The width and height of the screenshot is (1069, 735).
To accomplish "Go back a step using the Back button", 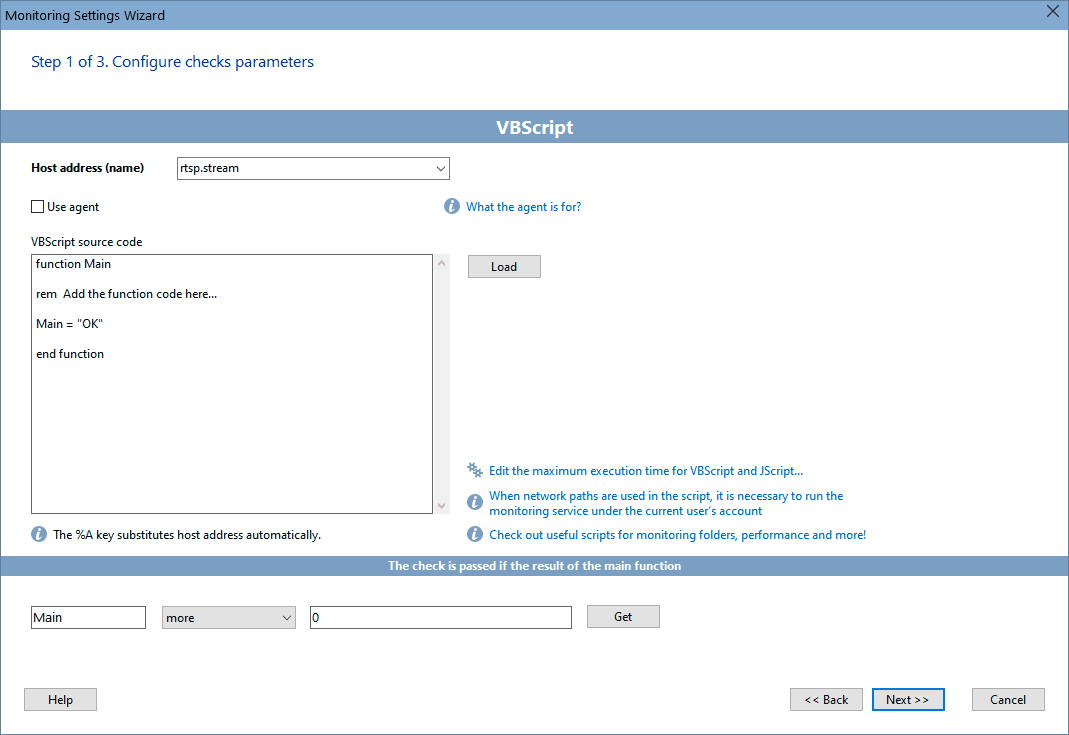I will 826,699.
